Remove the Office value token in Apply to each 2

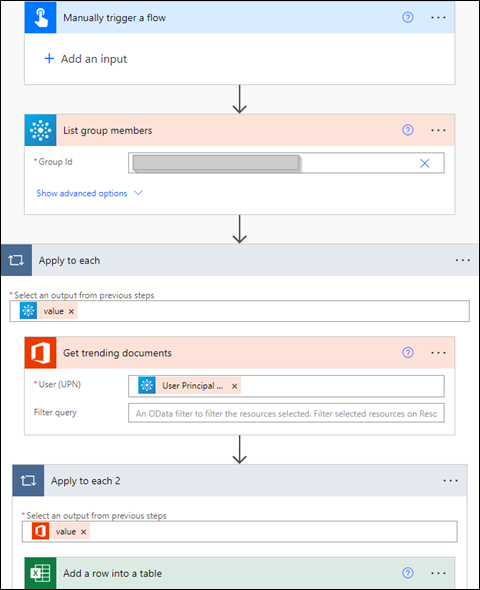coord(84,532)
